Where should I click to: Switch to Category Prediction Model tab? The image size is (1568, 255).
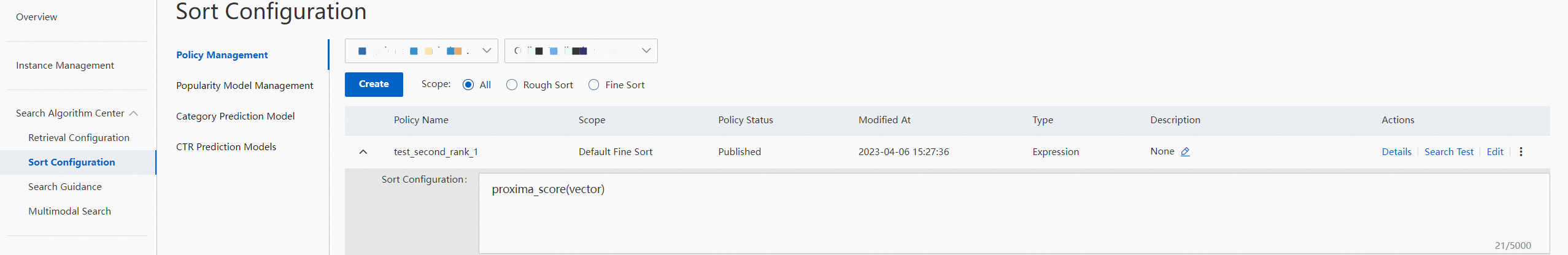click(235, 116)
